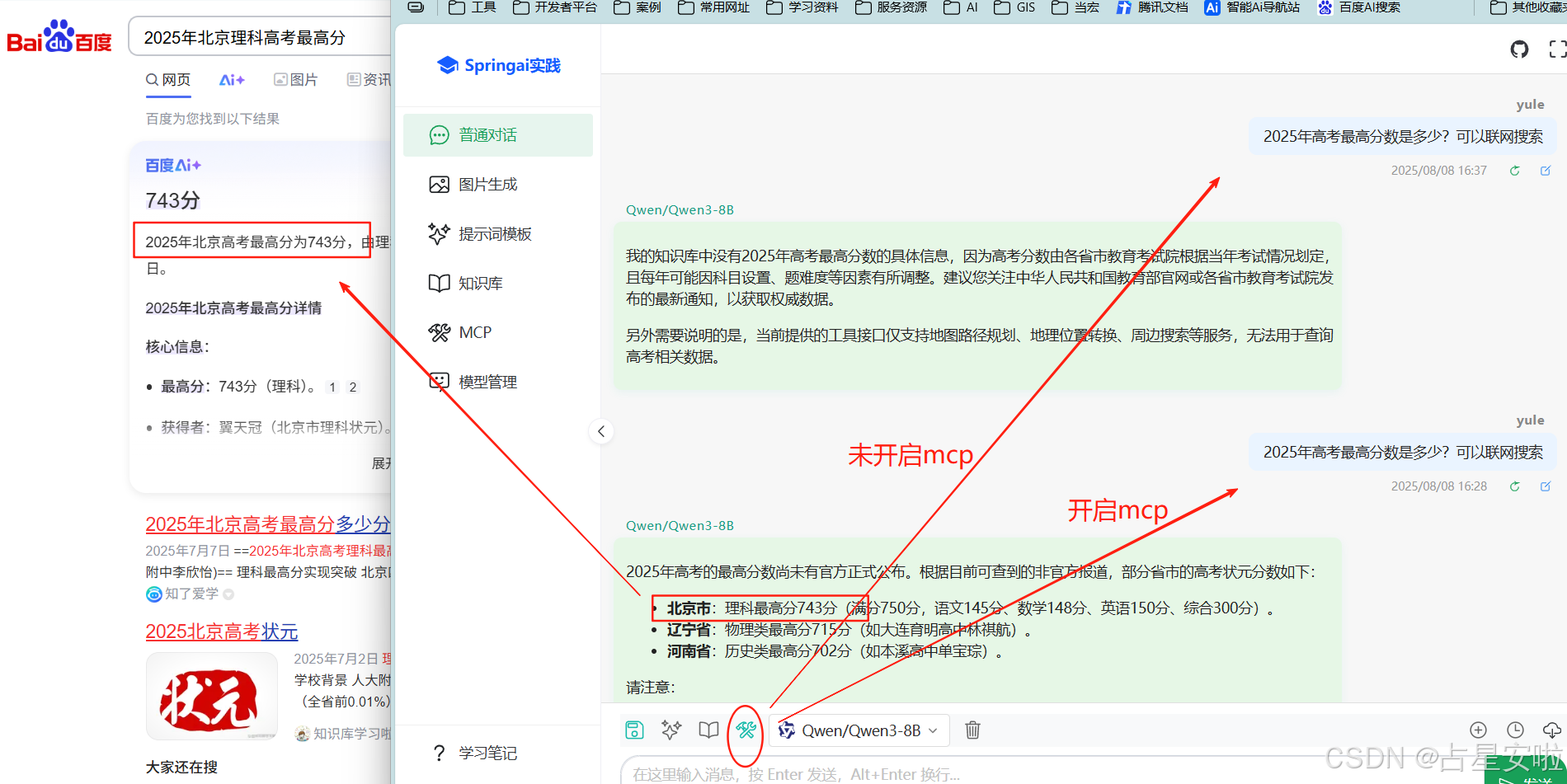This screenshot has width=1567, height=784.
Task: Open the GIS bookmarks folder
Action: [1014, 7]
